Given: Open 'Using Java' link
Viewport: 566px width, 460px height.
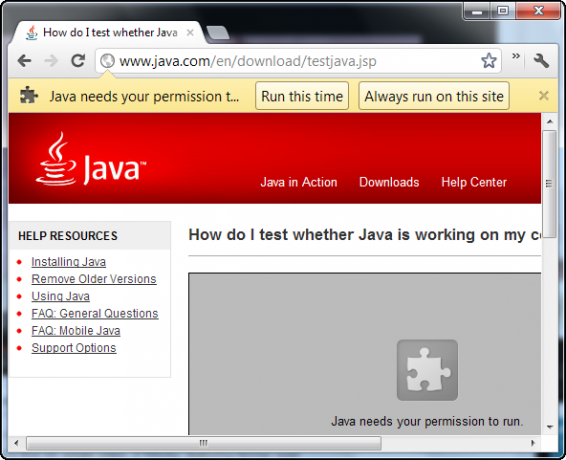Looking at the screenshot, I should tap(60, 296).
